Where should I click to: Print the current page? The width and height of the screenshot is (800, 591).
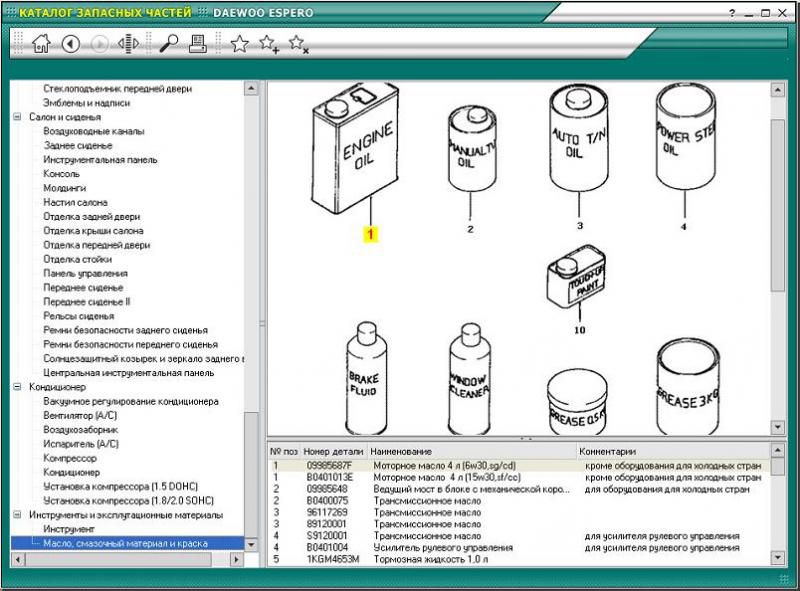click(x=197, y=43)
